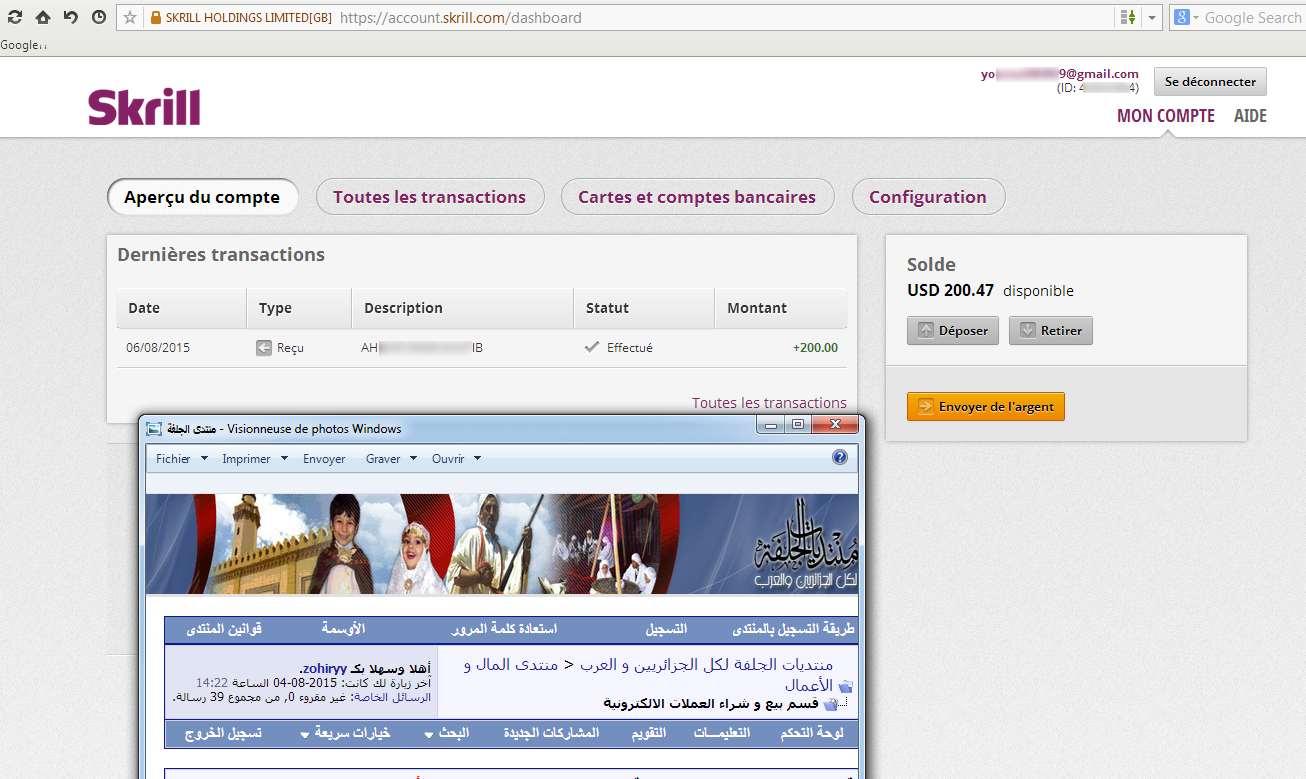This screenshot has width=1306, height=779.
Task: Click the browser extension icon left of search dropdown
Action: [1128, 17]
